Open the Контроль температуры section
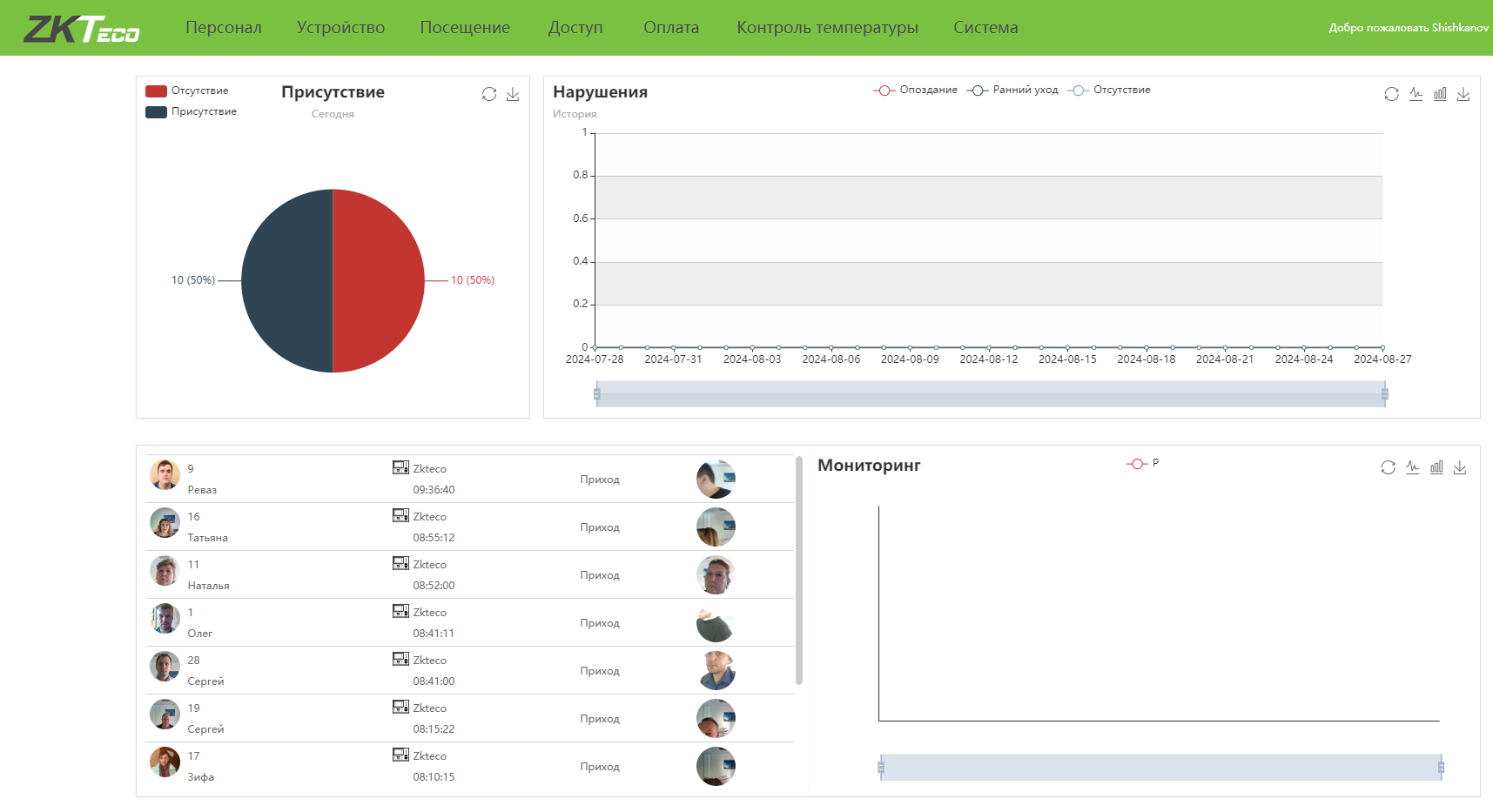 click(x=827, y=28)
